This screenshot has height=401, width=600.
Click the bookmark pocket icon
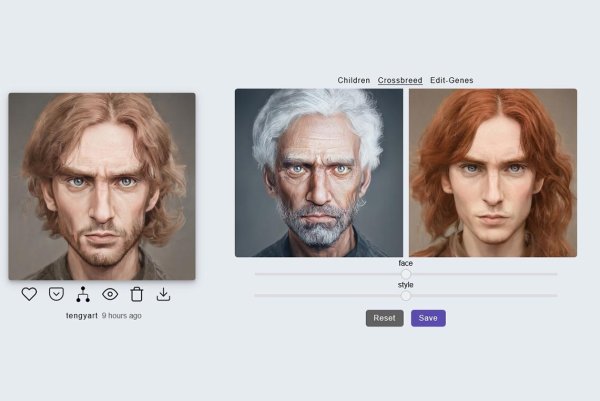56,294
